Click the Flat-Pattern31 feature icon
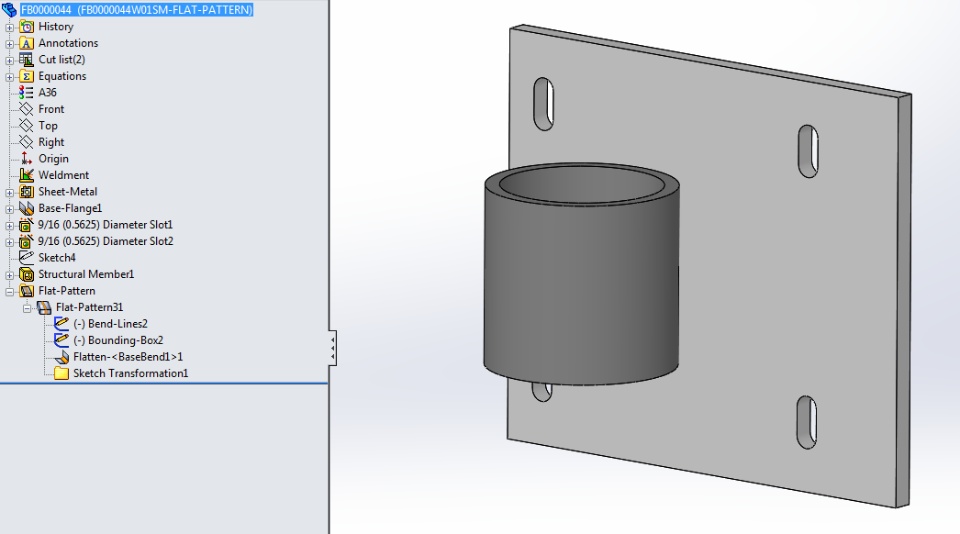Viewport: 960px width, 534px height. pyautogui.click(x=44, y=307)
